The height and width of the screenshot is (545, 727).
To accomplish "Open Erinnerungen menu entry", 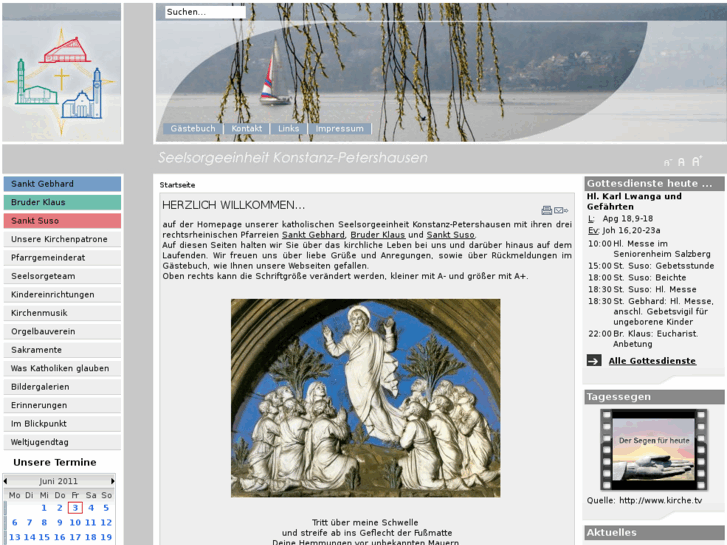I will (62, 405).
